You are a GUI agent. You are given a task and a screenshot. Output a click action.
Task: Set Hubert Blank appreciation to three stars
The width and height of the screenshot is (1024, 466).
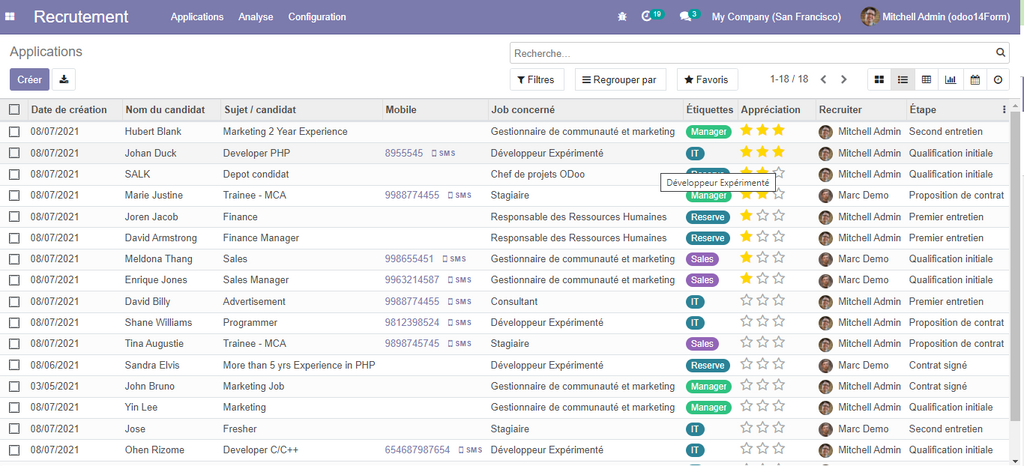tap(779, 130)
